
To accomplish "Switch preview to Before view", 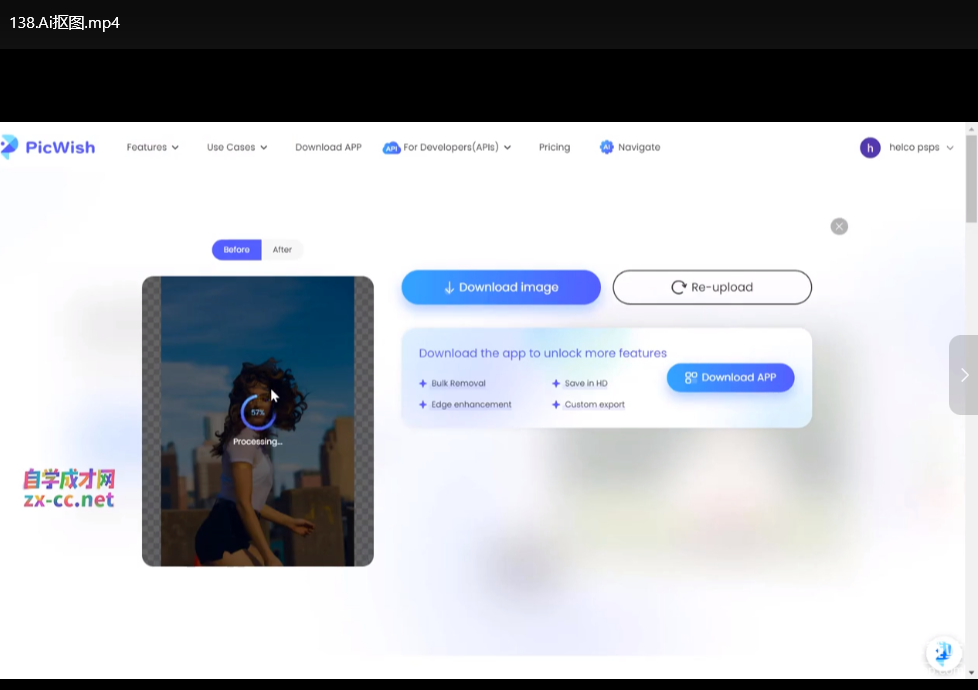I will click(x=237, y=250).
